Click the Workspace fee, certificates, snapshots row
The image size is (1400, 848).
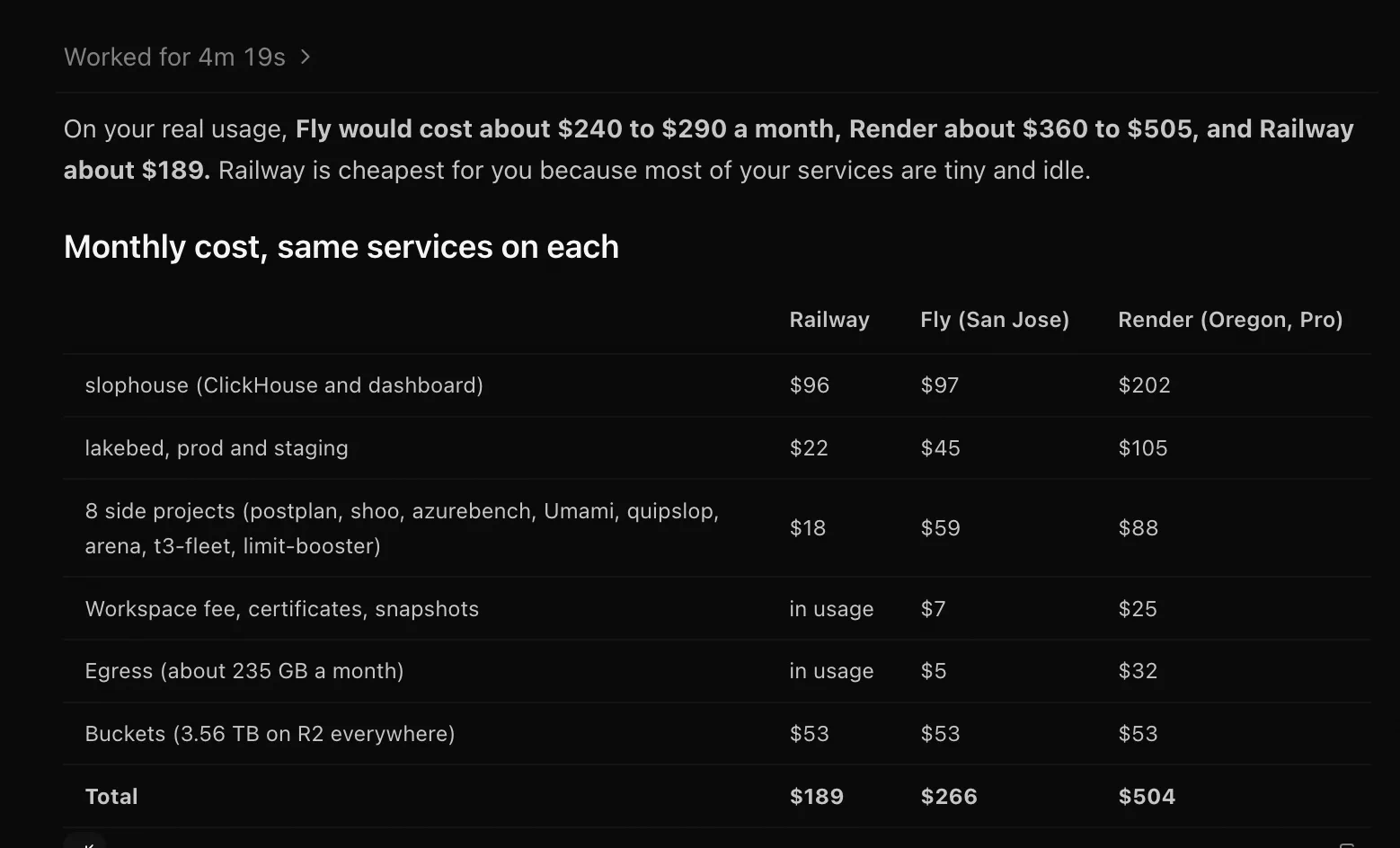click(716, 609)
